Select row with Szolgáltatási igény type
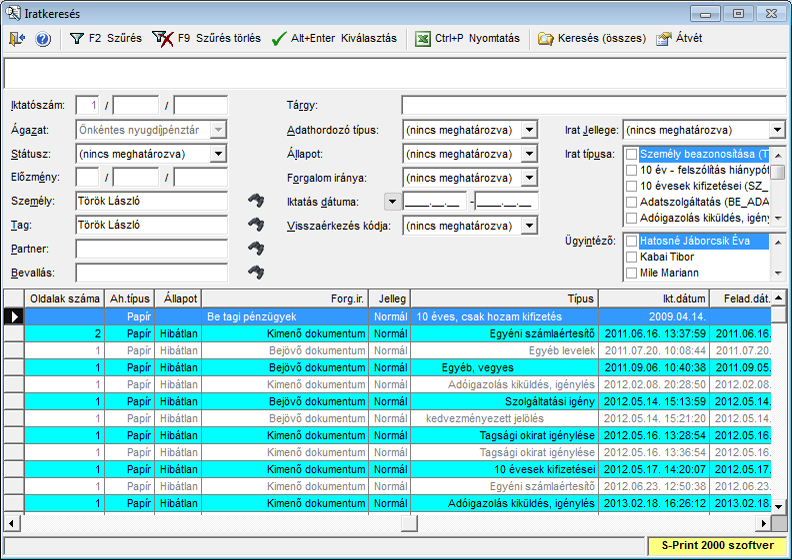The height and width of the screenshot is (560, 792). (388, 401)
